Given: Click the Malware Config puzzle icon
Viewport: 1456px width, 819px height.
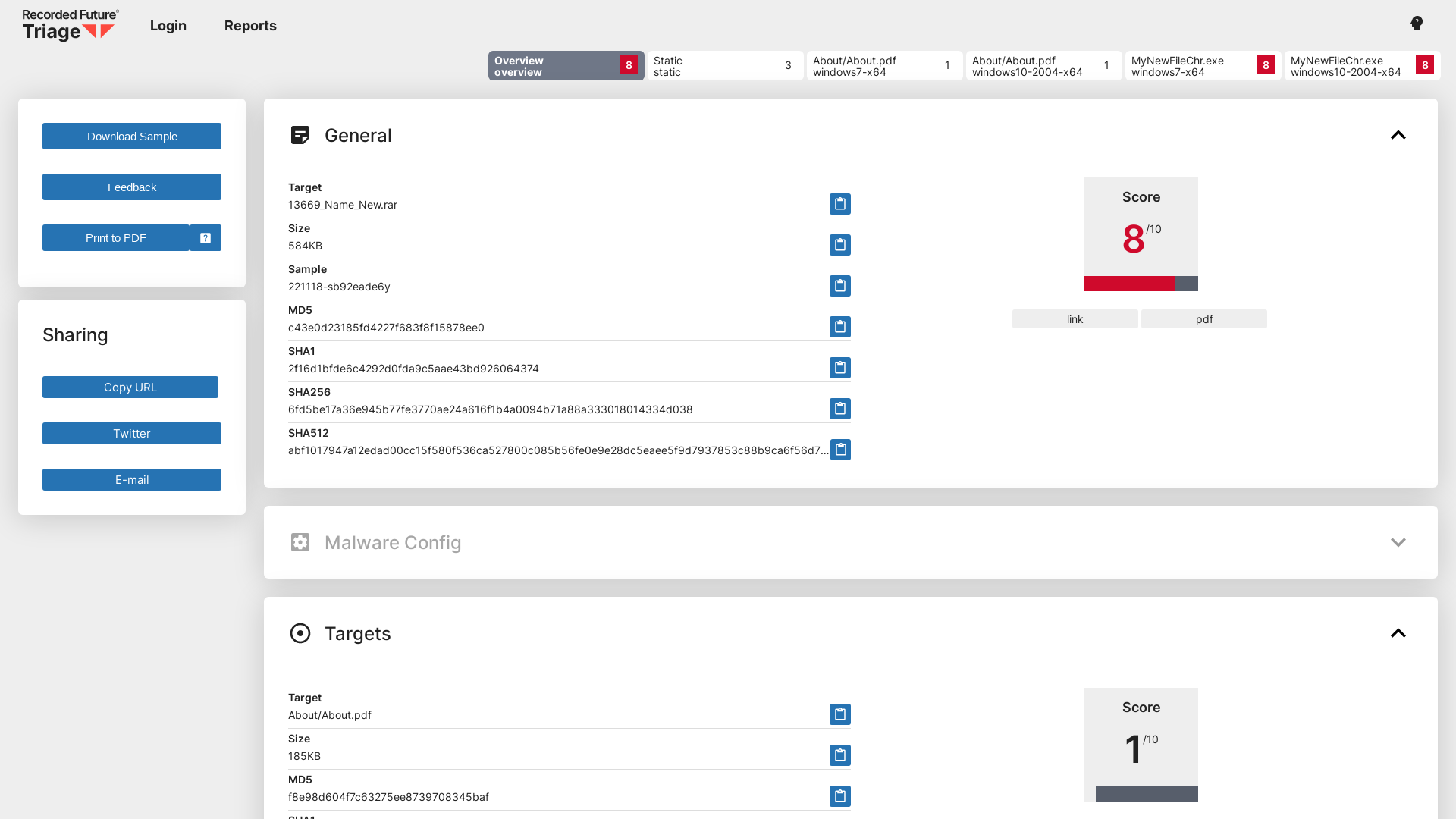Looking at the screenshot, I should 300,542.
